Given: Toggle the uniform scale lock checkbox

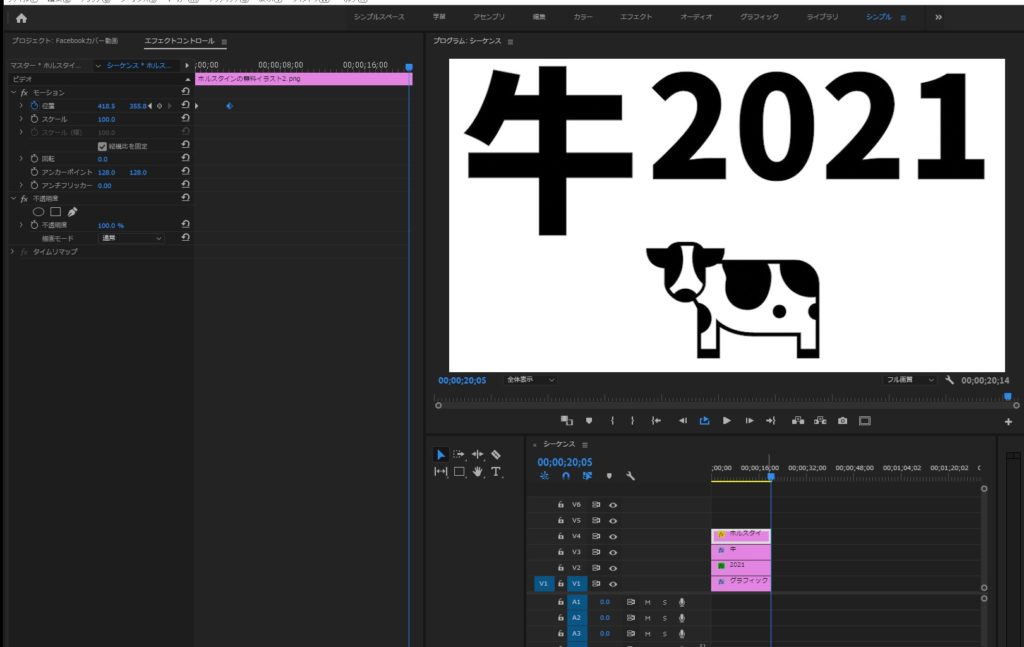Looking at the screenshot, I should (x=102, y=146).
